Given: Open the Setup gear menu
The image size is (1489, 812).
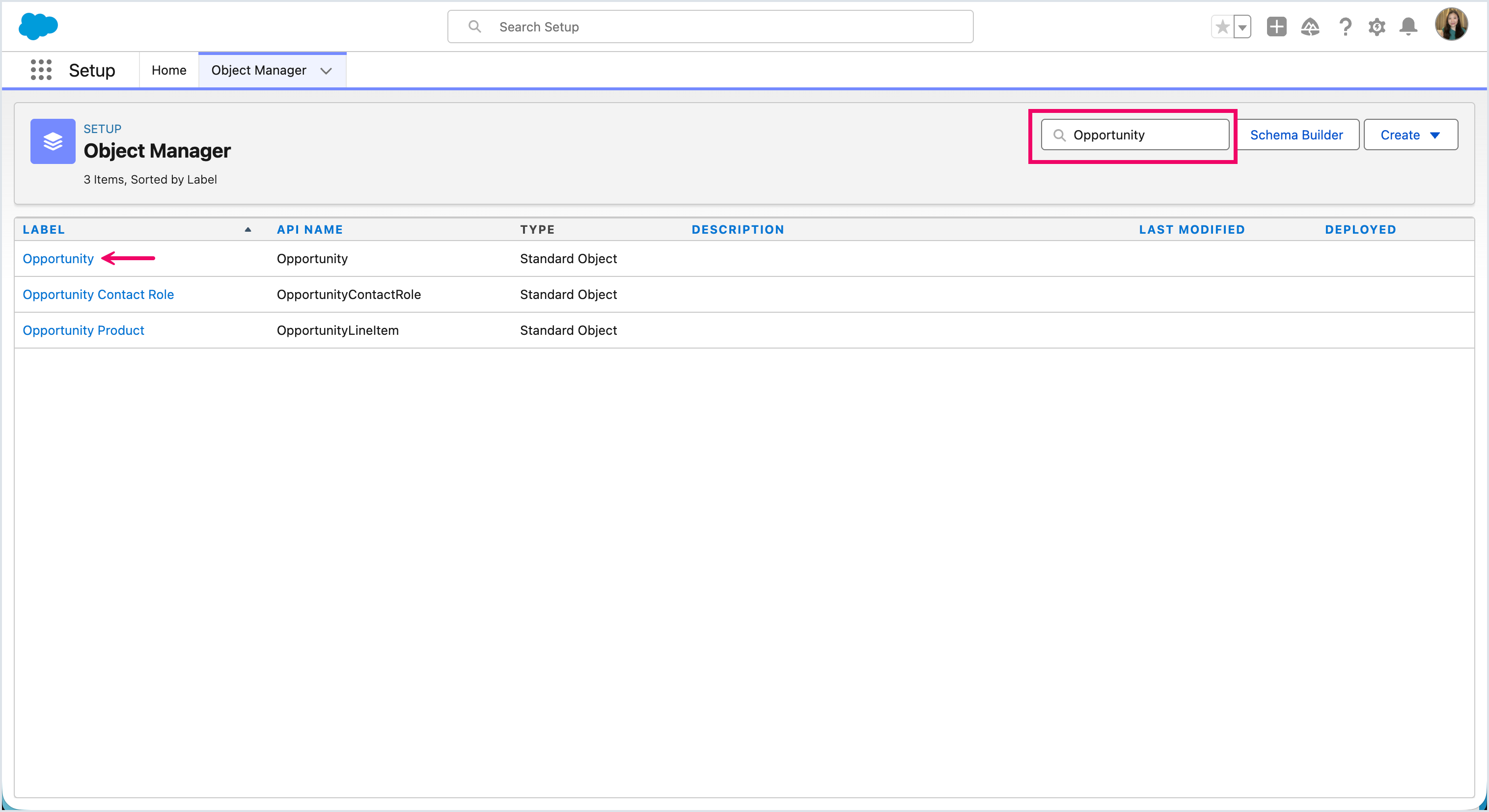Looking at the screenshot, I should click(1376, 27).
